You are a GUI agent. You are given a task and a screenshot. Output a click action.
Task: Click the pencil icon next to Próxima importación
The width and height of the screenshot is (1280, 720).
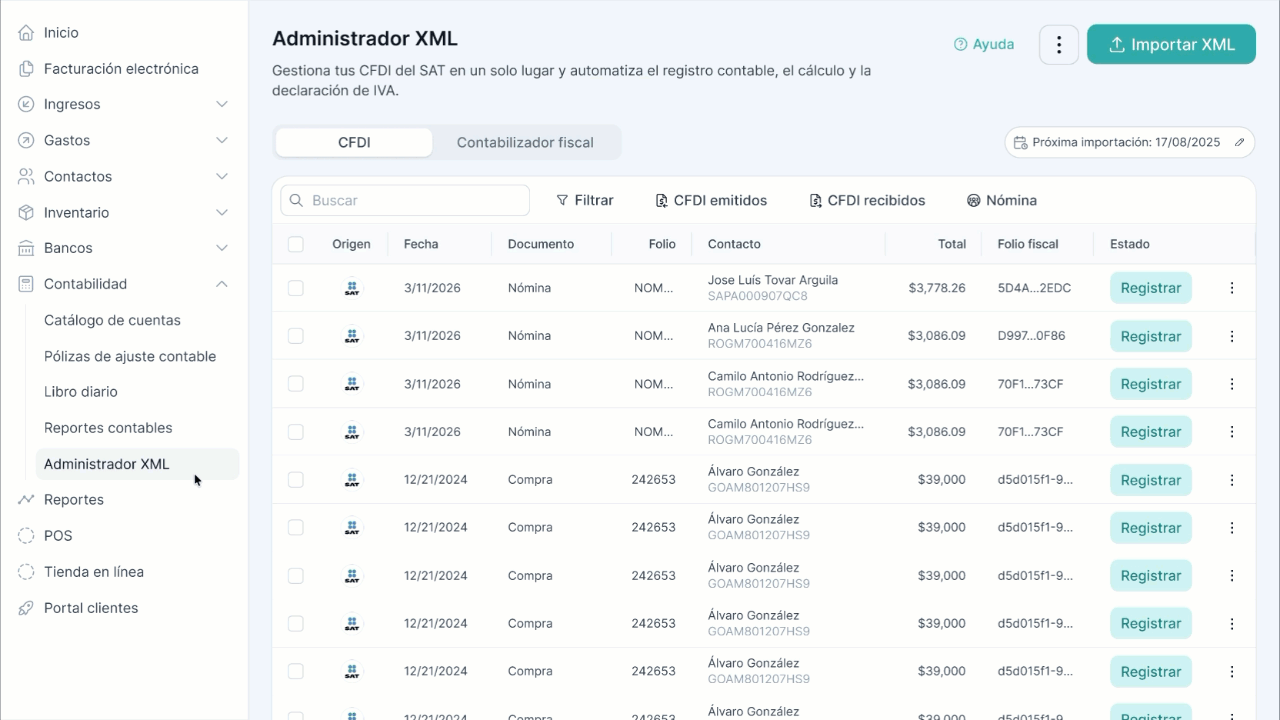[x=1239, y=142]
